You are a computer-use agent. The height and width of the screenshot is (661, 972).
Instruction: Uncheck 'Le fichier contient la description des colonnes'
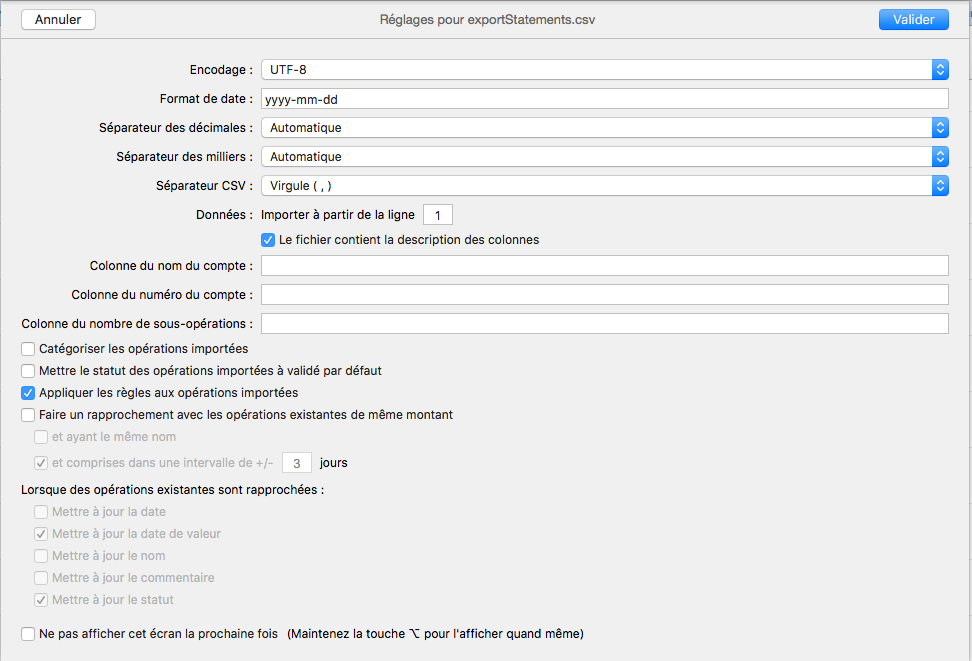[x=268, y=240]
